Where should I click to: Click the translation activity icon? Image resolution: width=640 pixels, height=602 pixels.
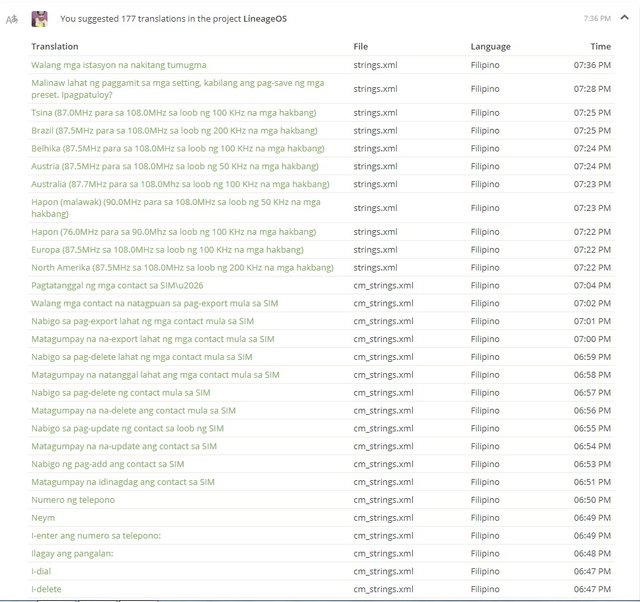[x=11, y=19]
